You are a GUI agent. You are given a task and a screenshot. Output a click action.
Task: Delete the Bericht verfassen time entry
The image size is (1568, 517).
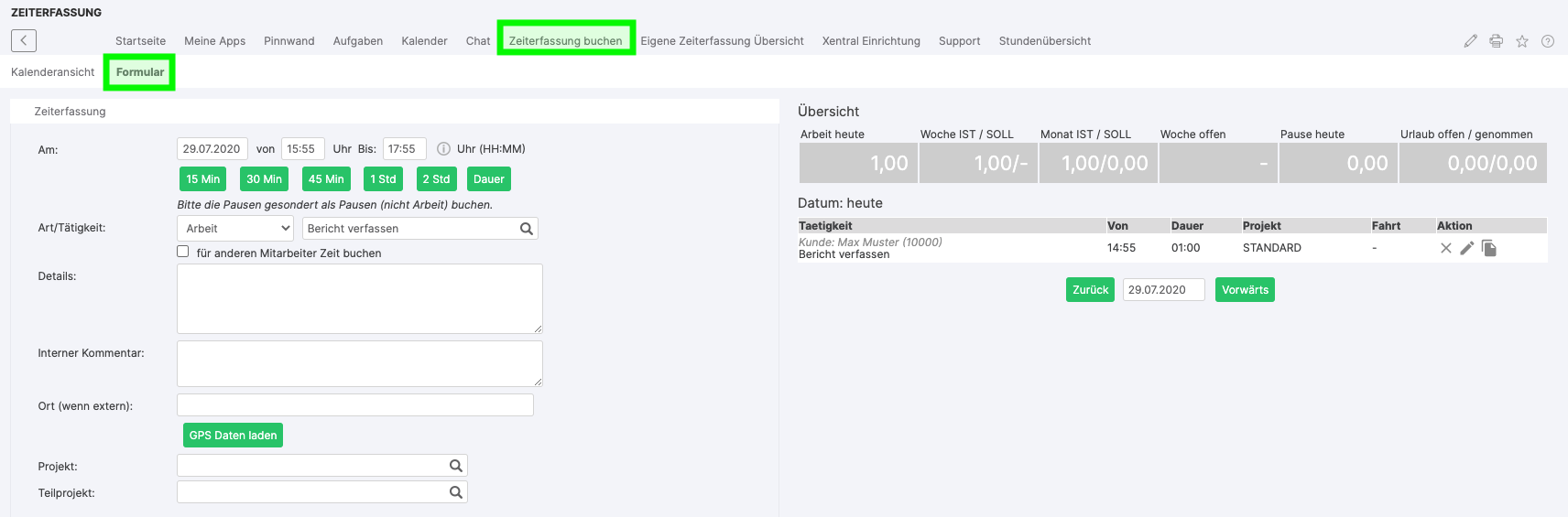click(1445, 248)
